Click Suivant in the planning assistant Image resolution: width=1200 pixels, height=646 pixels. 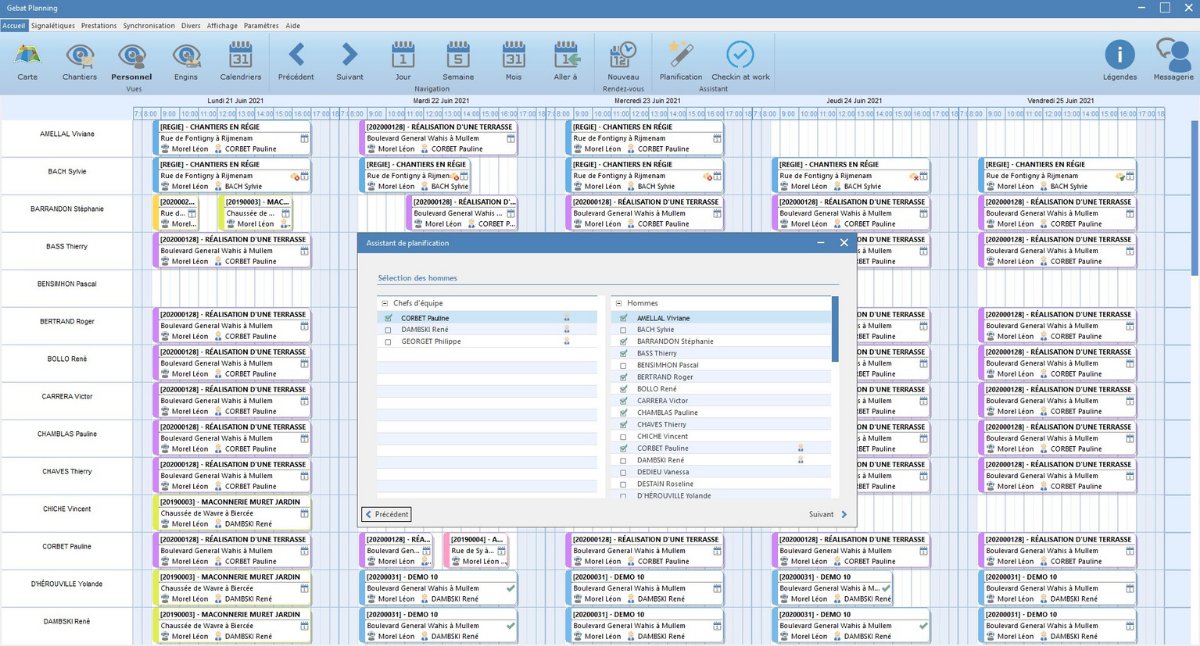[827, 515]
